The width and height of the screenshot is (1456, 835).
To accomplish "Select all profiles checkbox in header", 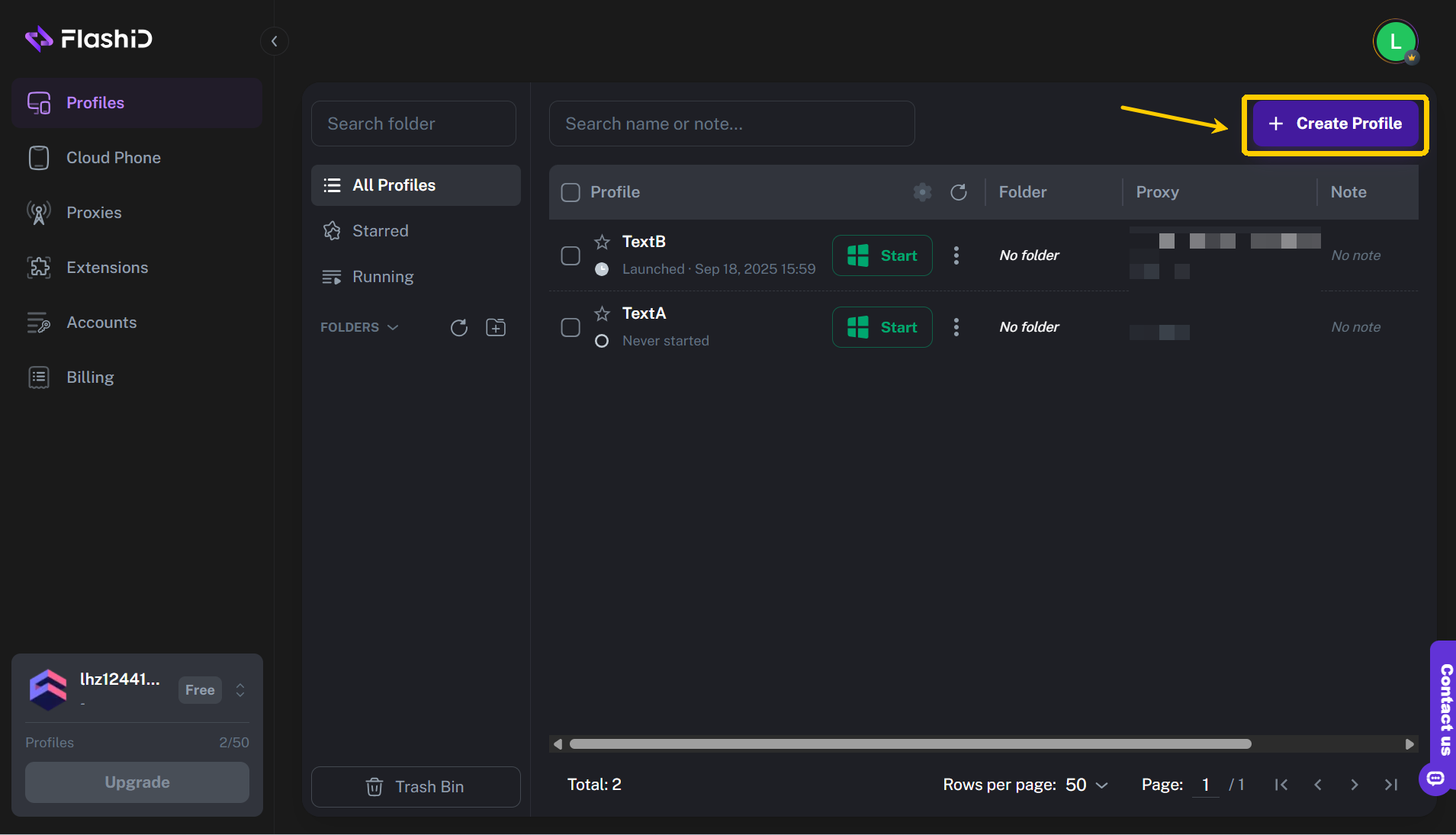I will tap(571, 192).
